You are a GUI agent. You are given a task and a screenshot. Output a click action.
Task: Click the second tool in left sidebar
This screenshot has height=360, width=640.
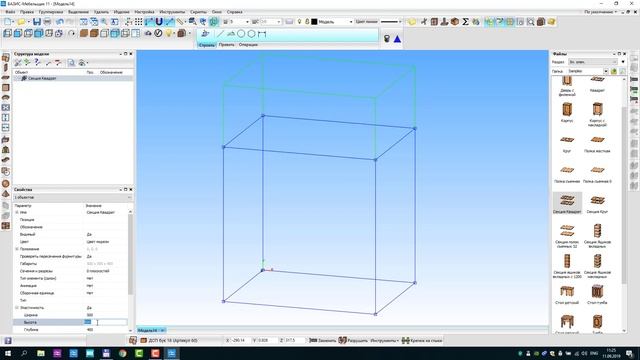tap(6, 68)
